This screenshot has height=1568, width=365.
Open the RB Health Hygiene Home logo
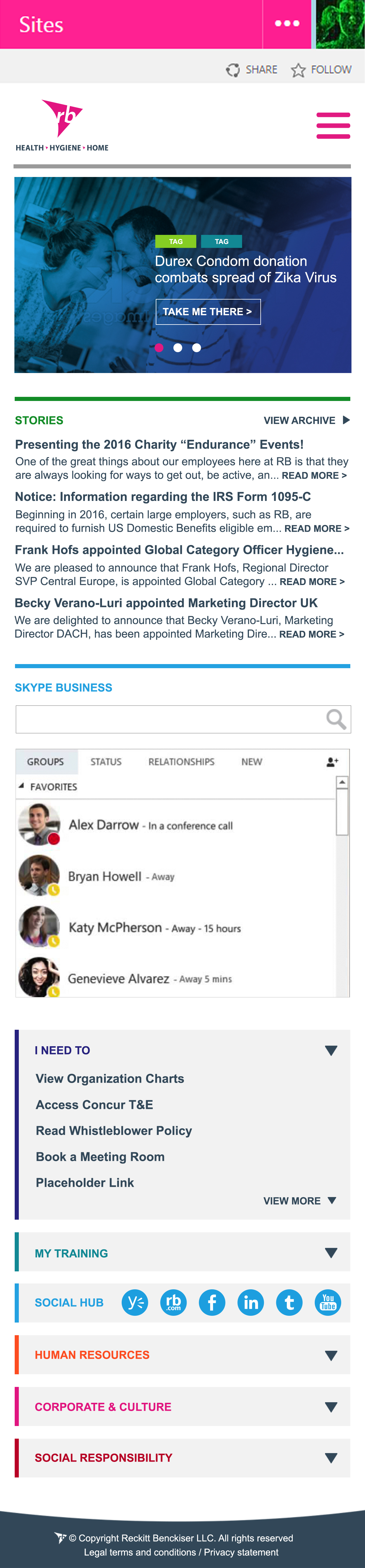pyautogui.click(x=62, y=126)
